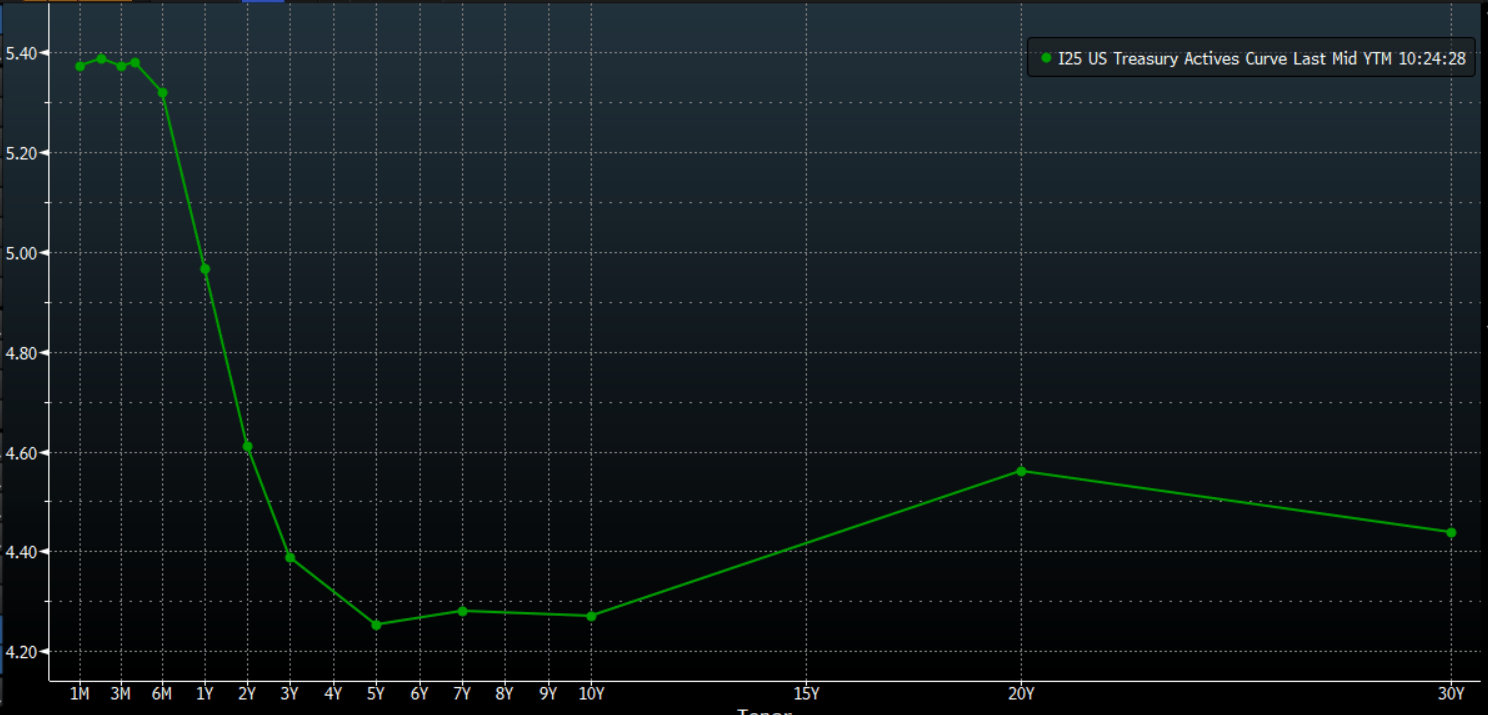1488x715 pixels.
Task: Select the 20Y tenor data point
Action: [x=1019, y=470]
